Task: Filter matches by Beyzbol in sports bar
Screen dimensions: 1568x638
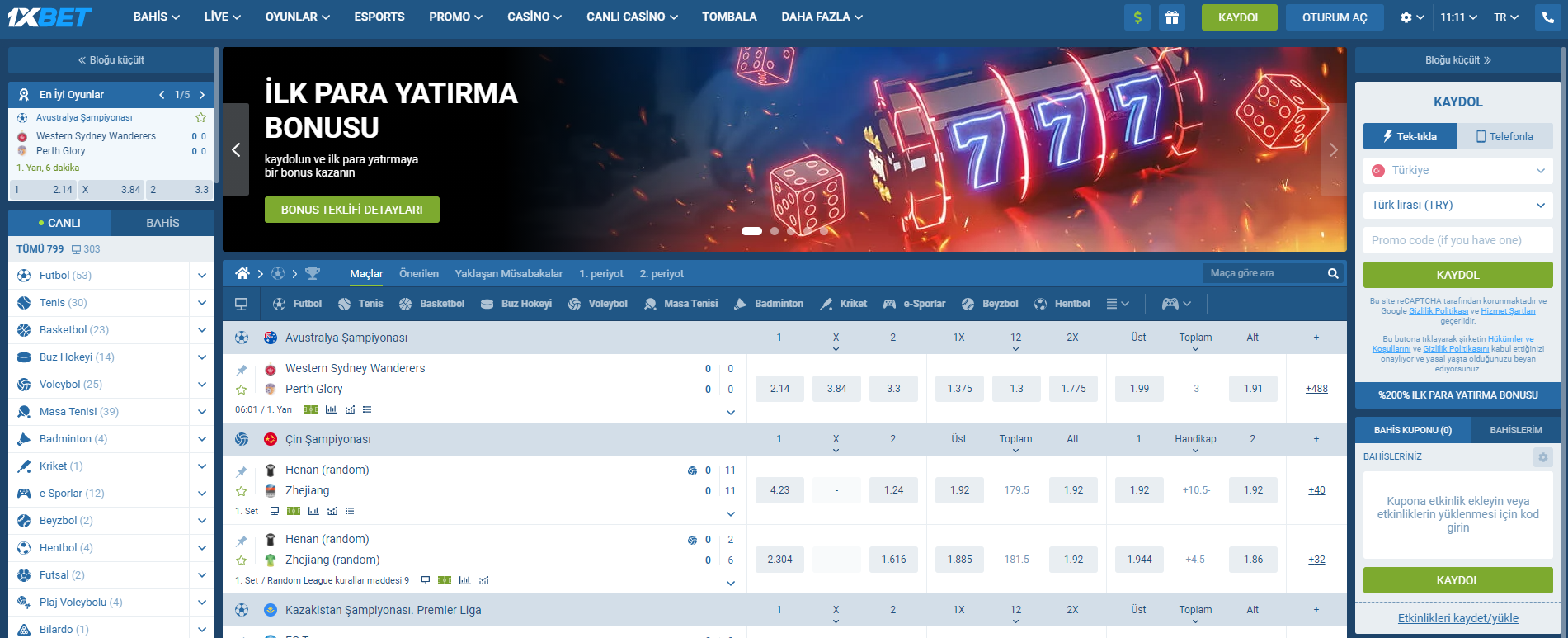Action: coord(990,304)
